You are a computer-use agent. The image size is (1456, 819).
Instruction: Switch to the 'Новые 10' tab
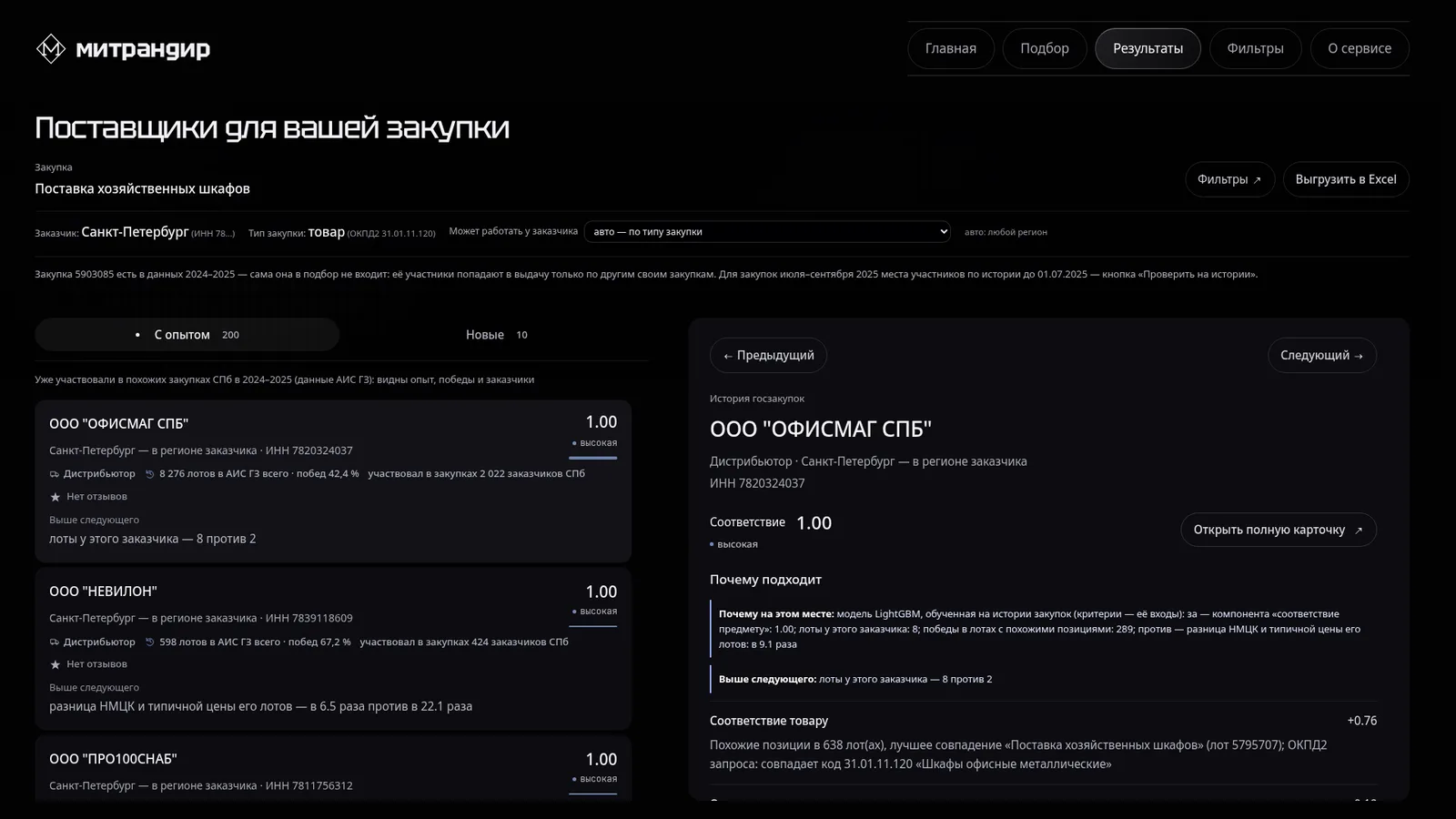pos(496,335)
